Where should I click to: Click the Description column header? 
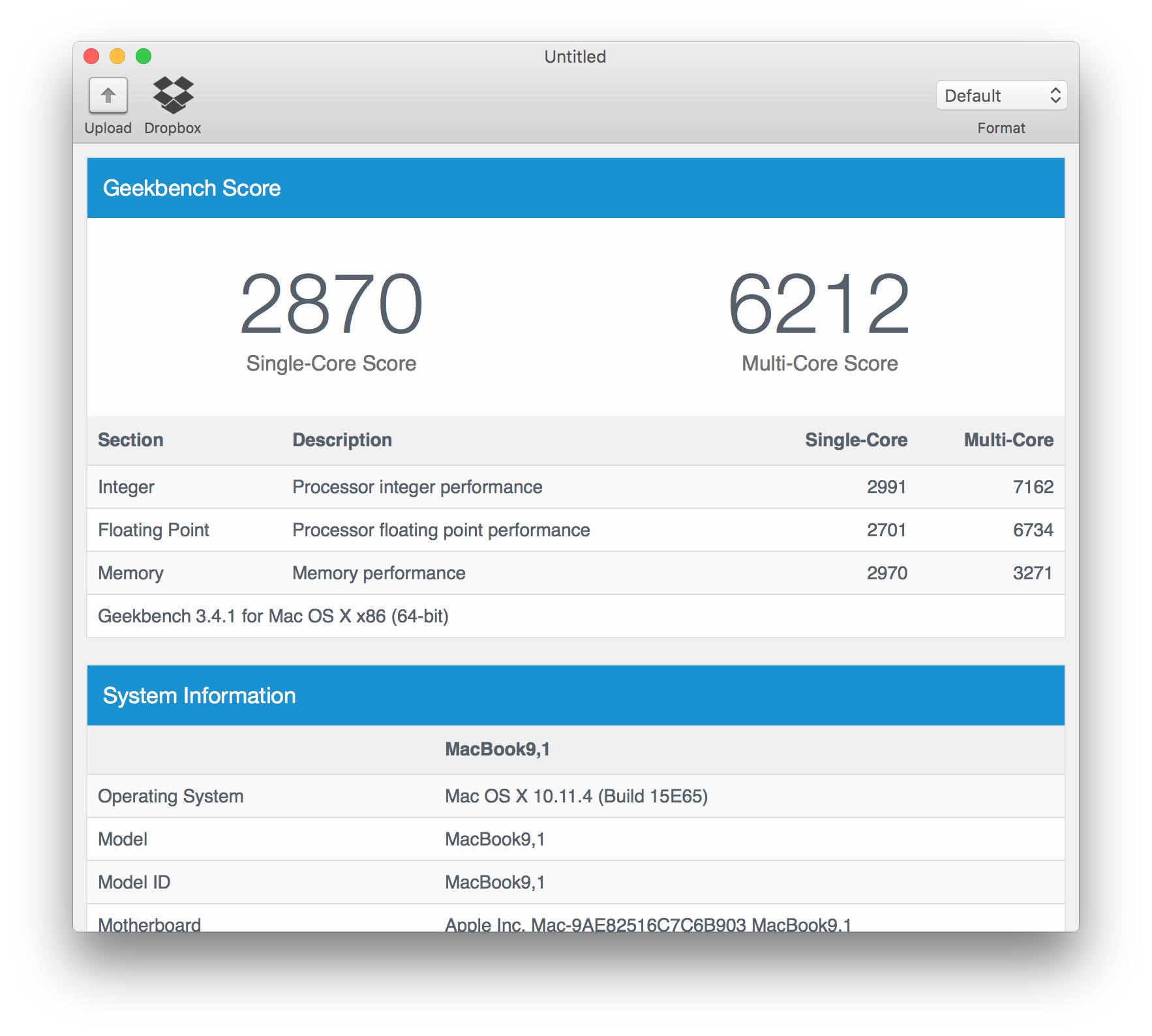point(342,440)
